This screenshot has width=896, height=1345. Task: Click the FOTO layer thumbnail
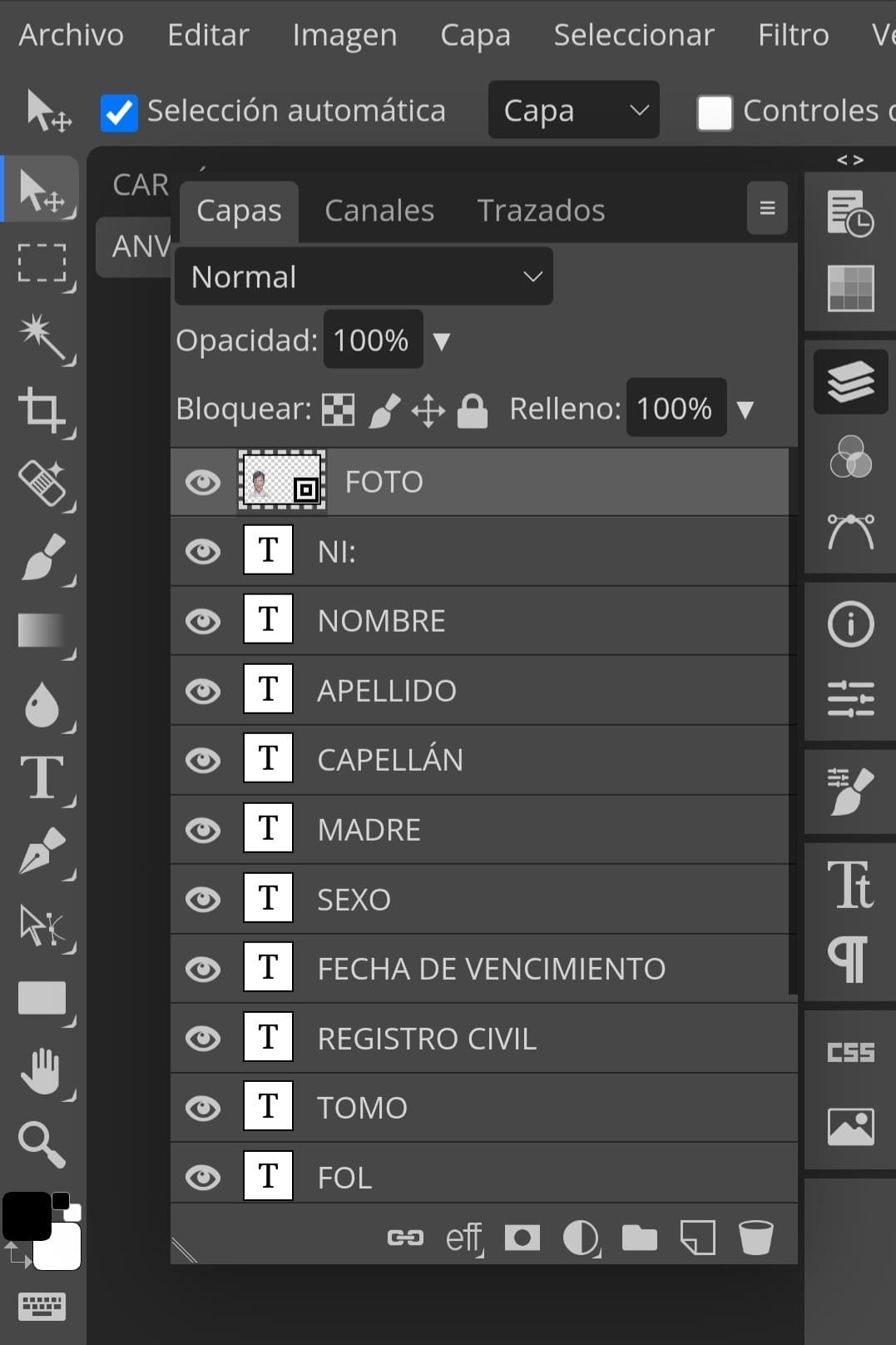pyautogui.click(x=281, y=481)
